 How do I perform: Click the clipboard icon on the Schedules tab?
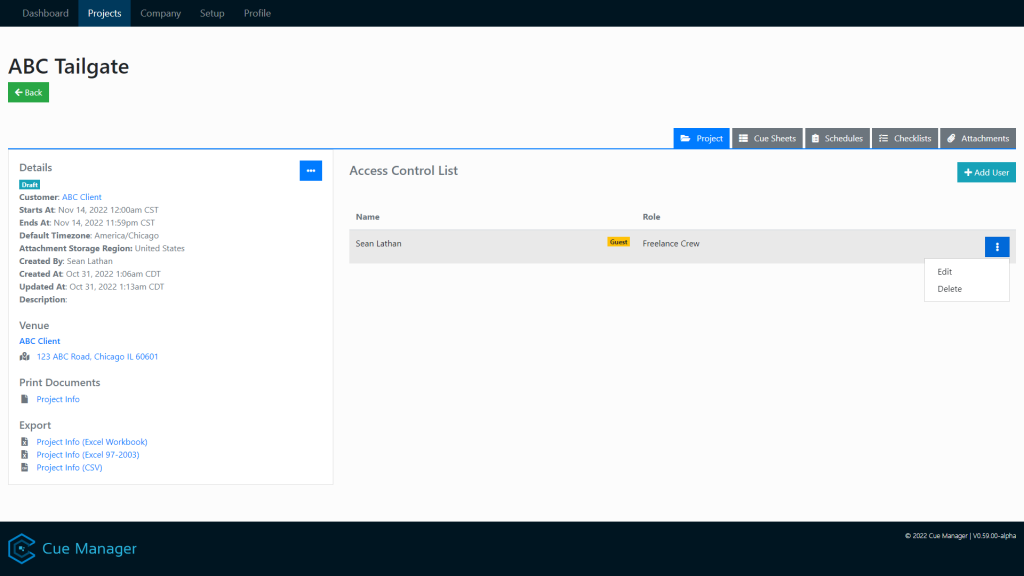point(816,138)
